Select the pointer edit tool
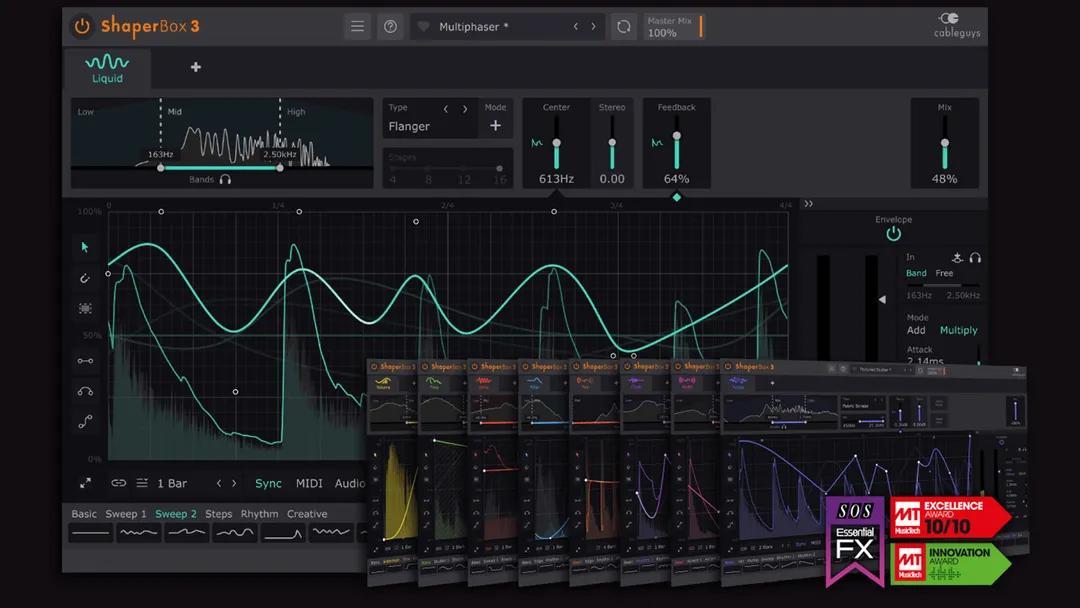 pos(85,247)
